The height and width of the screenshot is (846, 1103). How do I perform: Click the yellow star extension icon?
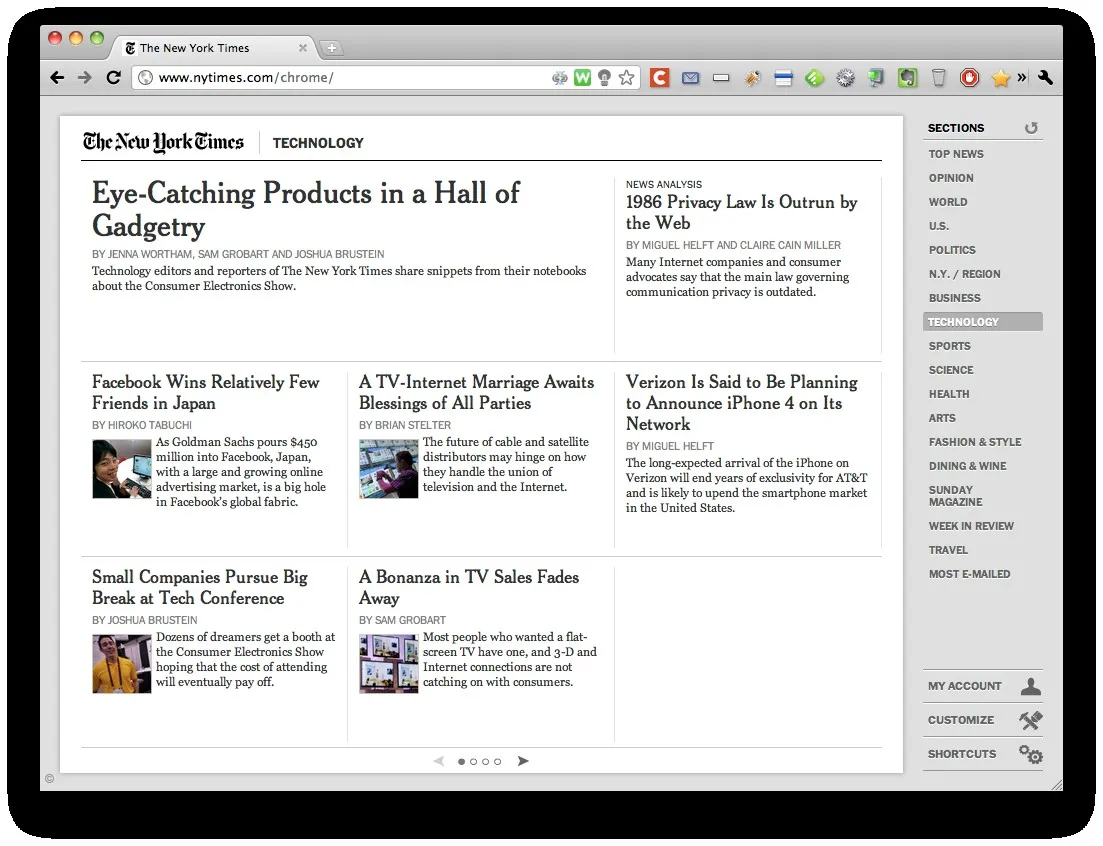pos(1000,78)
